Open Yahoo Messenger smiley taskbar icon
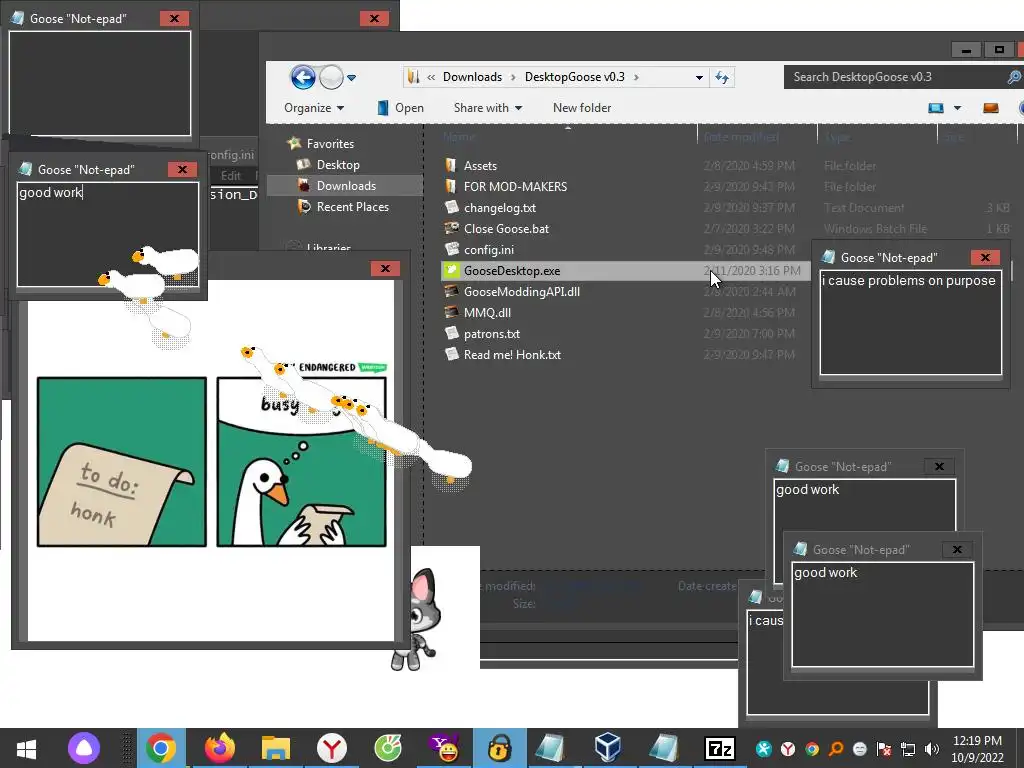This screenshot has width=1024, height=768. pos(445,748)
